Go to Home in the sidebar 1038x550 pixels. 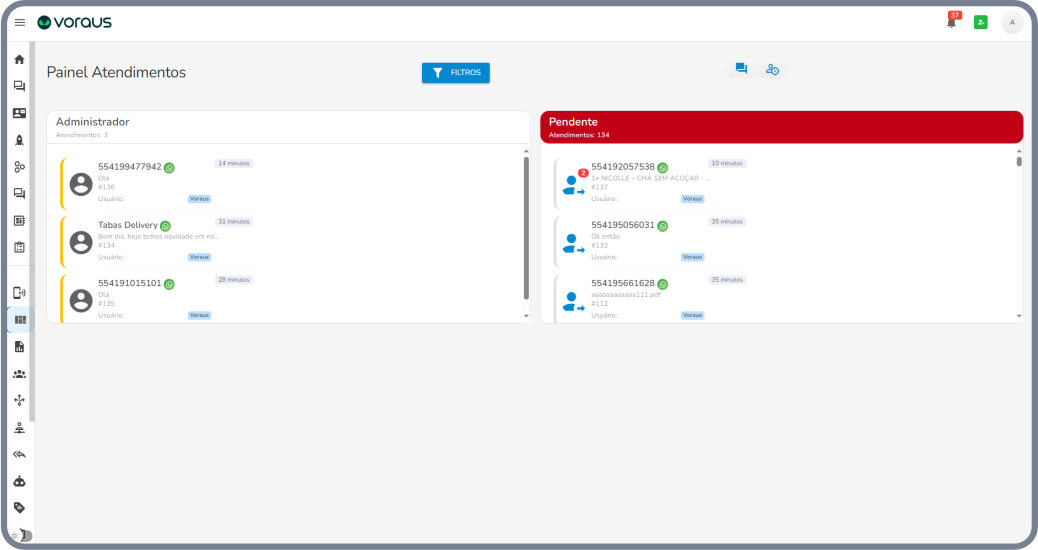tap(19, 59)
